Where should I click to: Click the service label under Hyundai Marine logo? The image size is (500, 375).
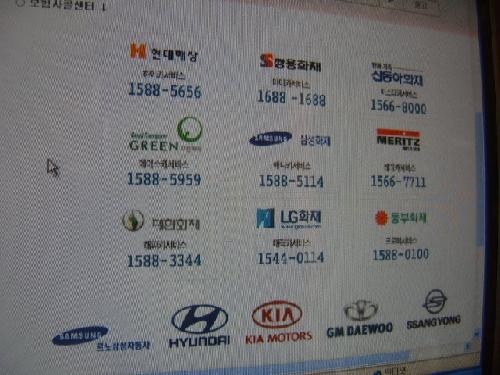(x=163, y=75)
